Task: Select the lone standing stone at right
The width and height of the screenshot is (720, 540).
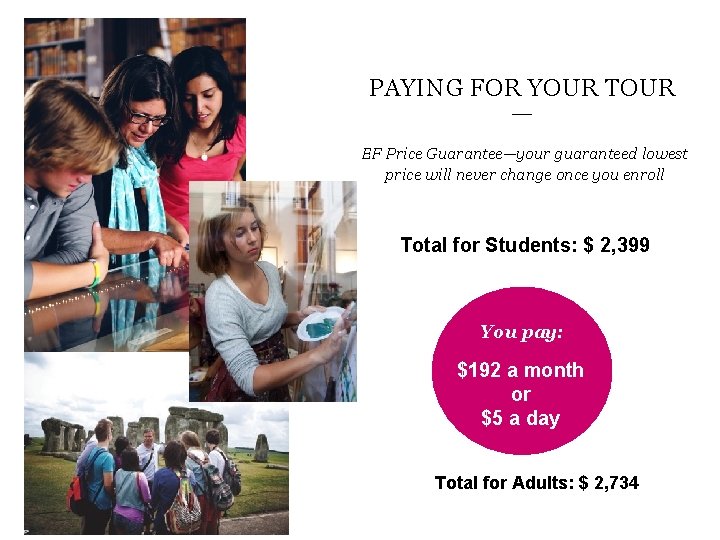Action: click(x=261, y=447)
